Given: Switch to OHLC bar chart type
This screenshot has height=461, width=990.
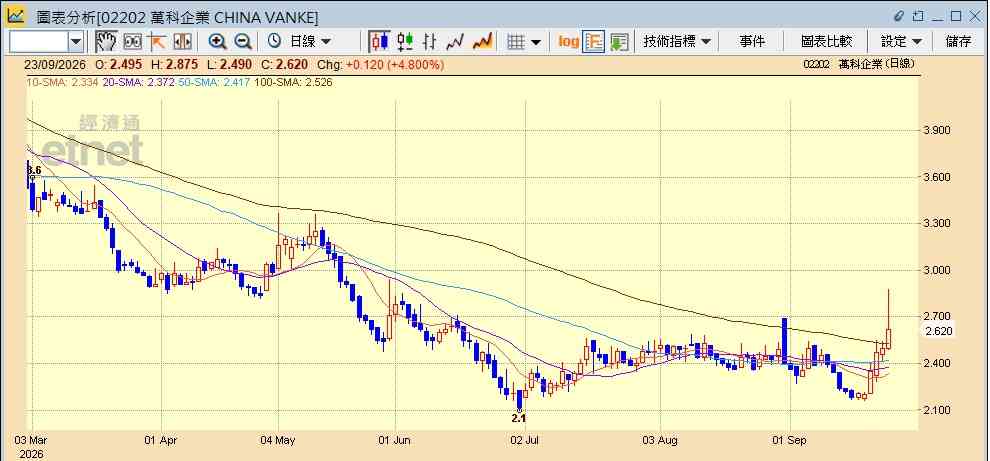Looking at the screenshot, I should 430,42.
